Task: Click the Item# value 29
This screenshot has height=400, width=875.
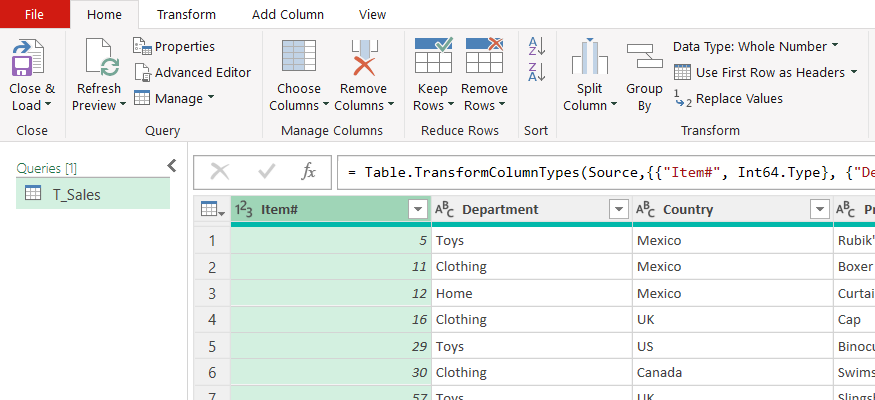Action: [331, 346]
